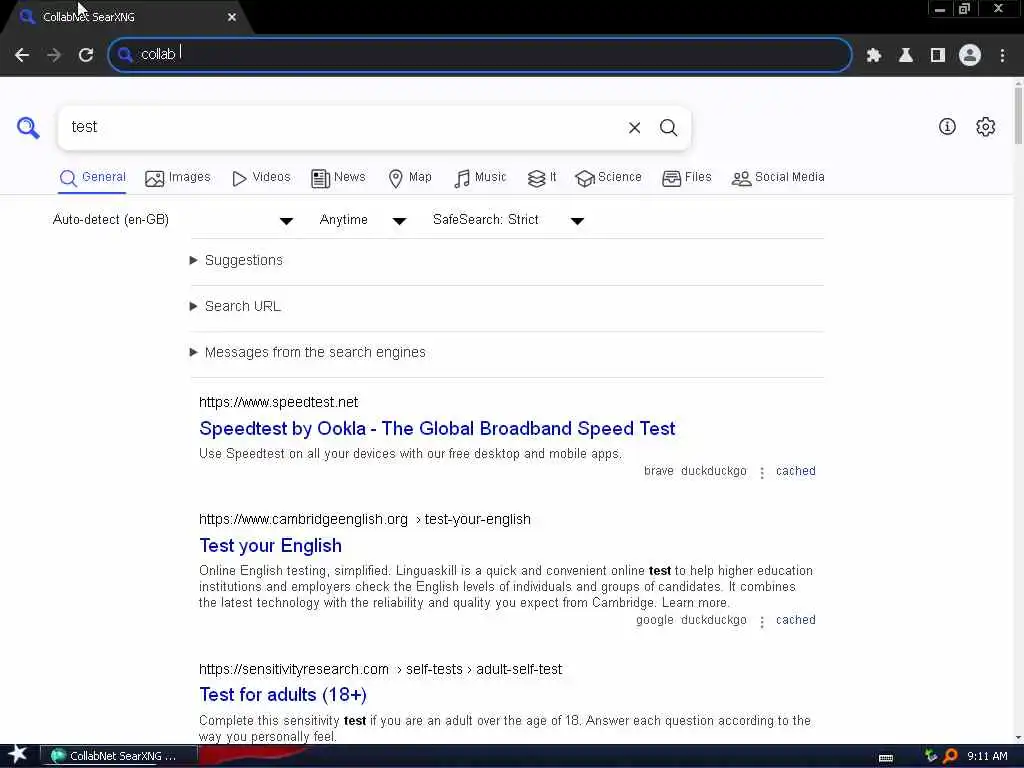Open the Auto-detect (en-GB) language dropdown
1024x768 pixels.
click(173, 220)
